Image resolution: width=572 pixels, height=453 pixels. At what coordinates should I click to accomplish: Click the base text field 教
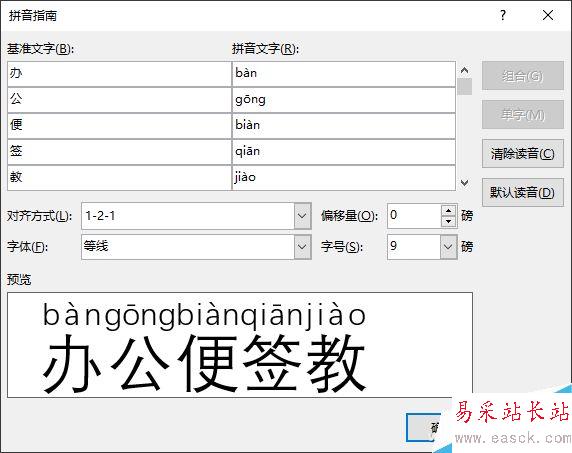coord(119,178)
